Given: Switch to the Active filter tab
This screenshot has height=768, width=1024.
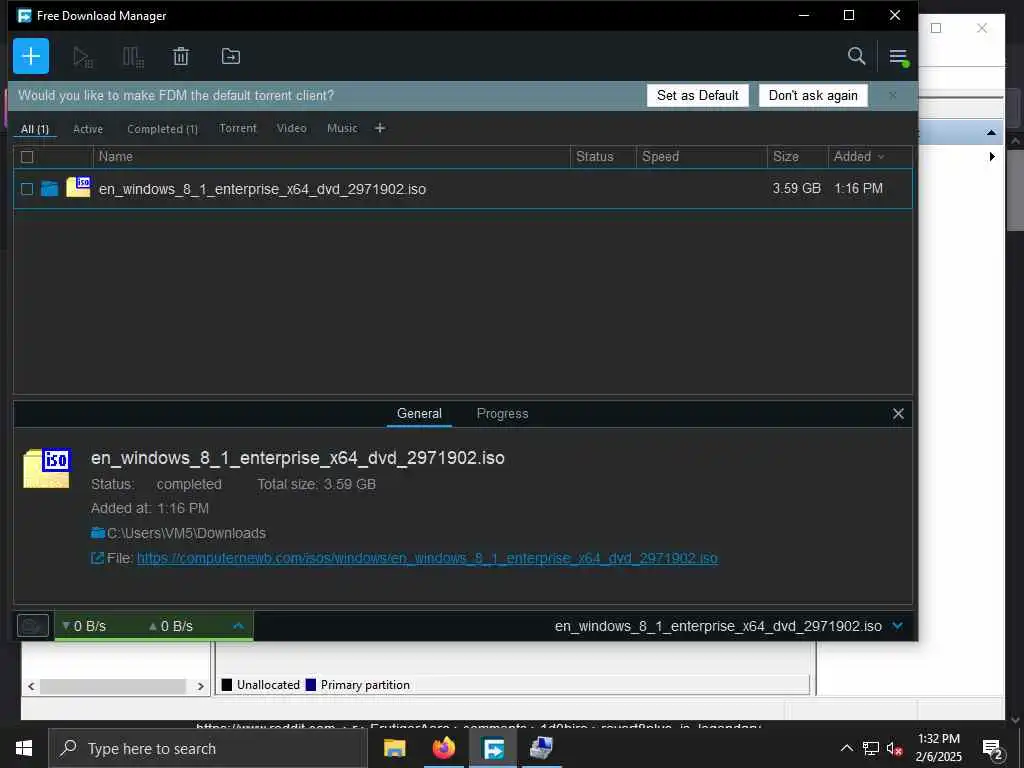Looking at the screenshot, I should 88,129.
